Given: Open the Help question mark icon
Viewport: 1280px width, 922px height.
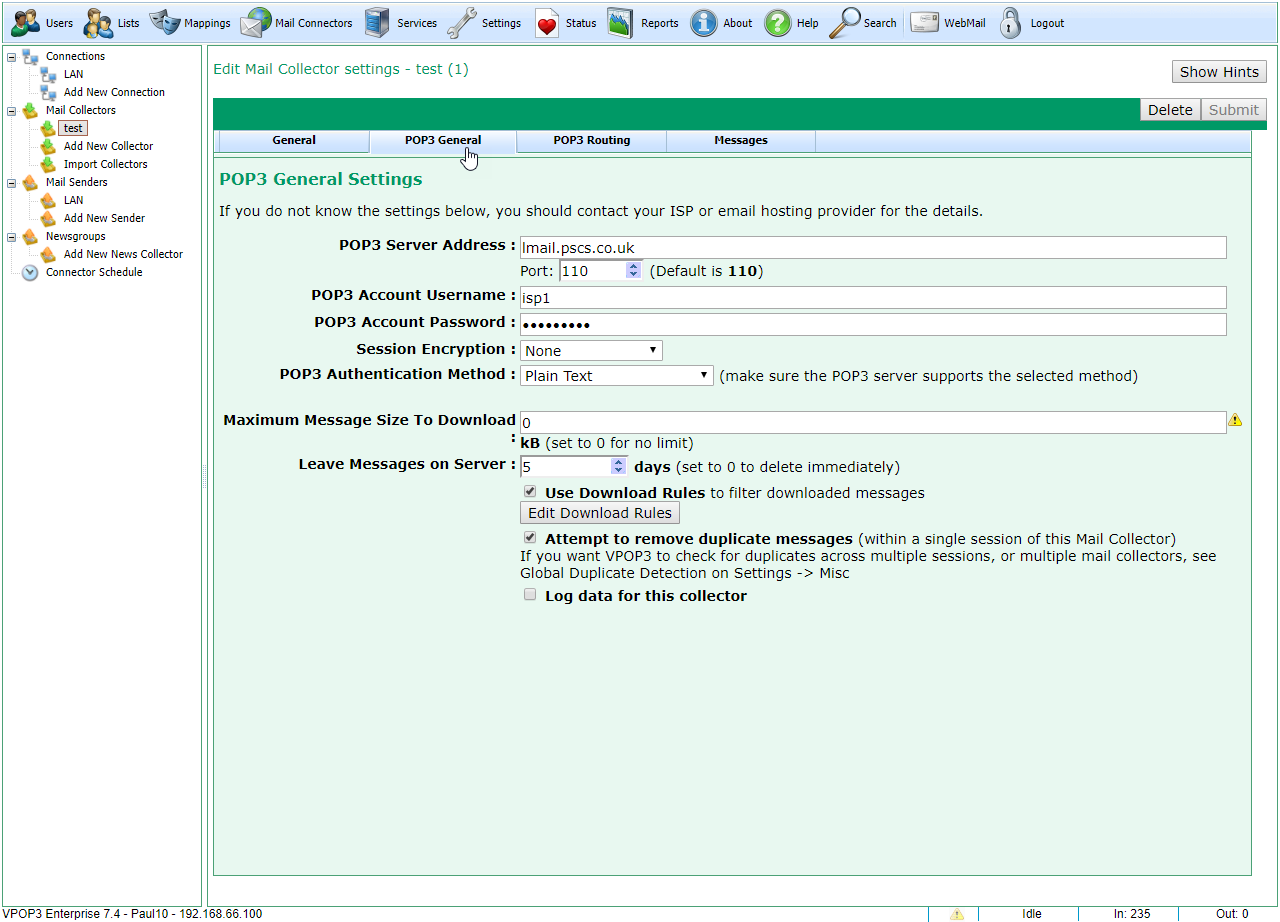Looking at the screenshot, I should coord(778,23).
